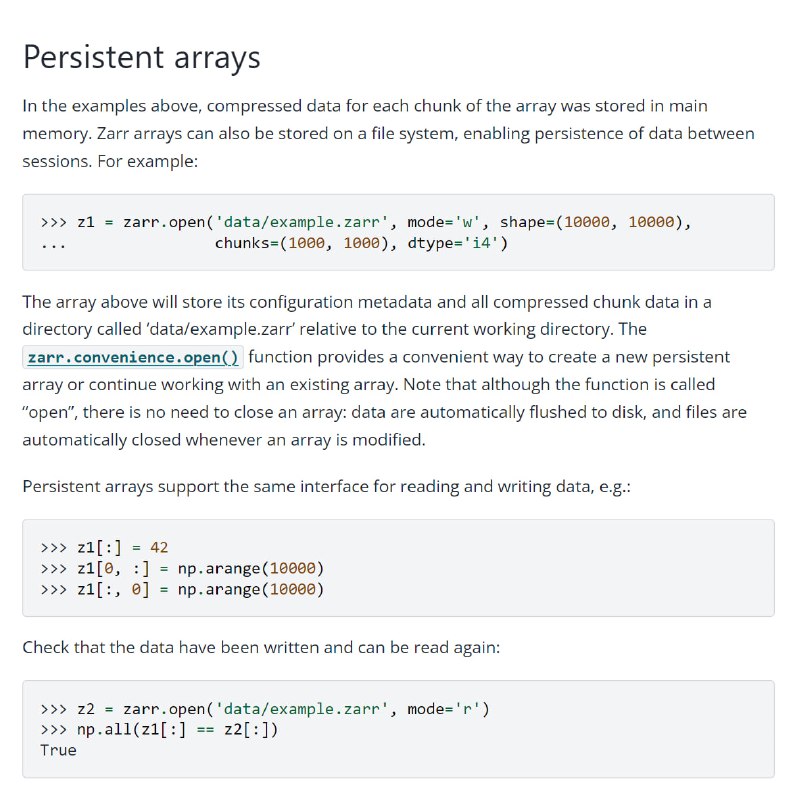The width and height of the screenshot is (793, 800).
Task: Click the 'Persistent arrays support the same interface' sentence
Action: (x=327, y=486)
